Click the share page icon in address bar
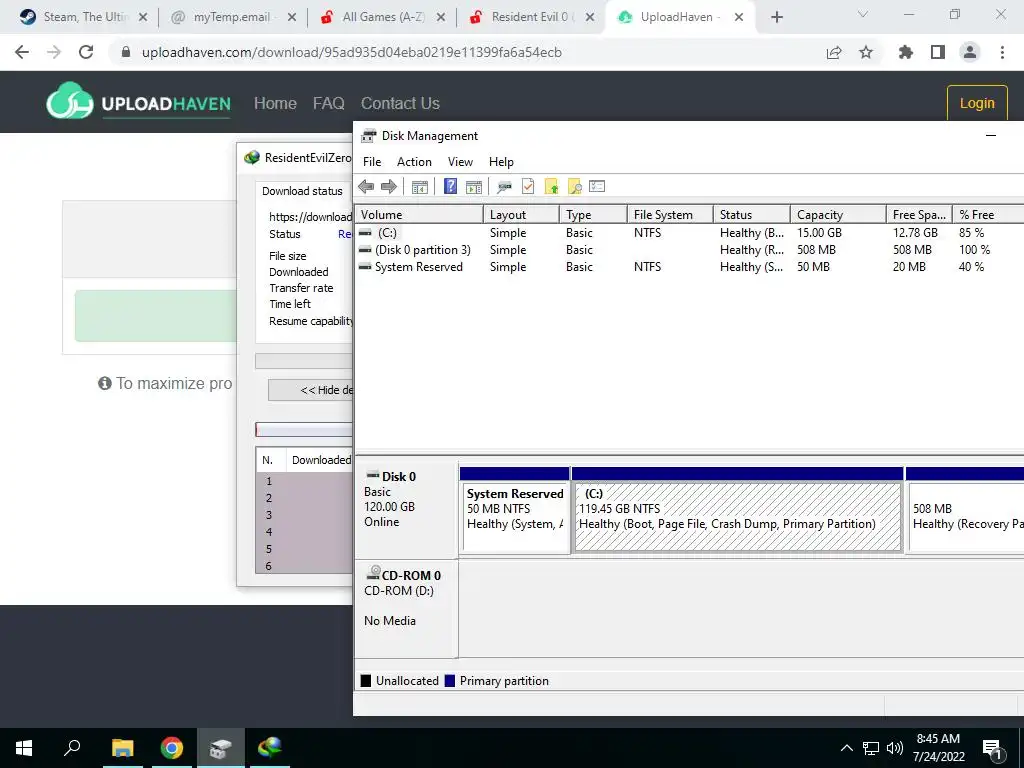1024x768 pixels. [834, 52]
